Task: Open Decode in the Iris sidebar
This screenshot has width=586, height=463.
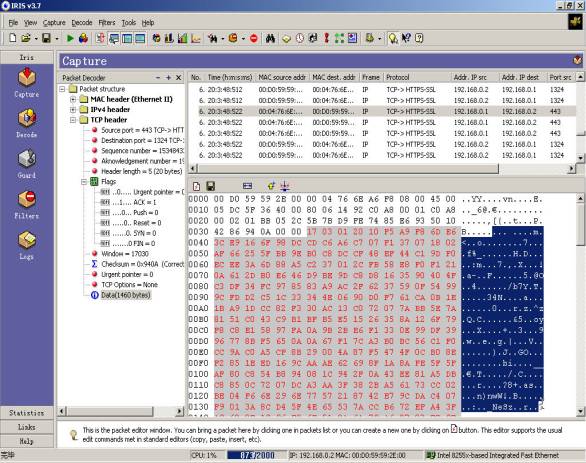Action: pyautogui.click(x=27, y=123)
